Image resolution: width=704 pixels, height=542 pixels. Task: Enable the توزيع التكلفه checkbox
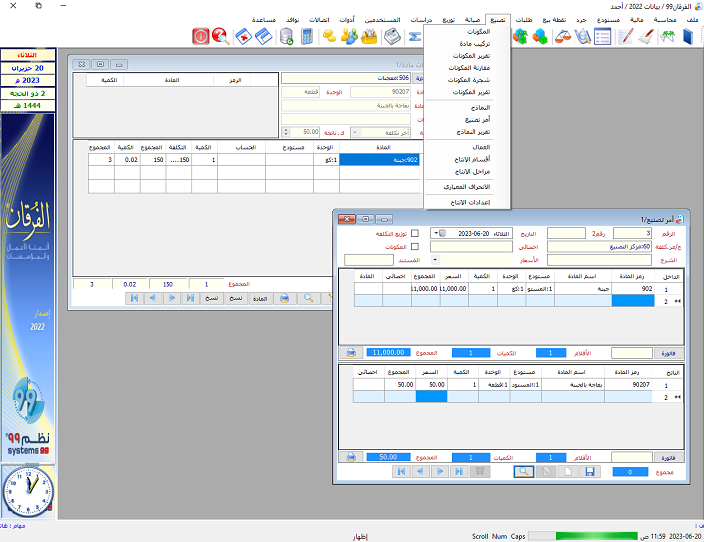[416, 233]
